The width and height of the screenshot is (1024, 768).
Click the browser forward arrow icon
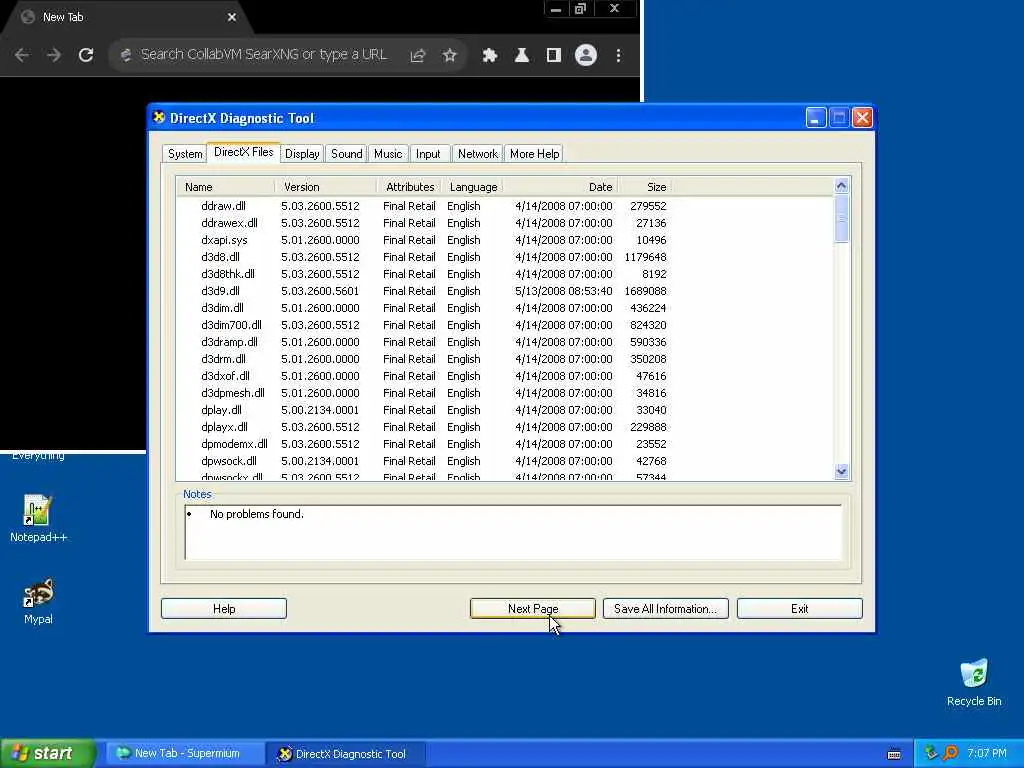pyautogui.click(x=54, y=56)
